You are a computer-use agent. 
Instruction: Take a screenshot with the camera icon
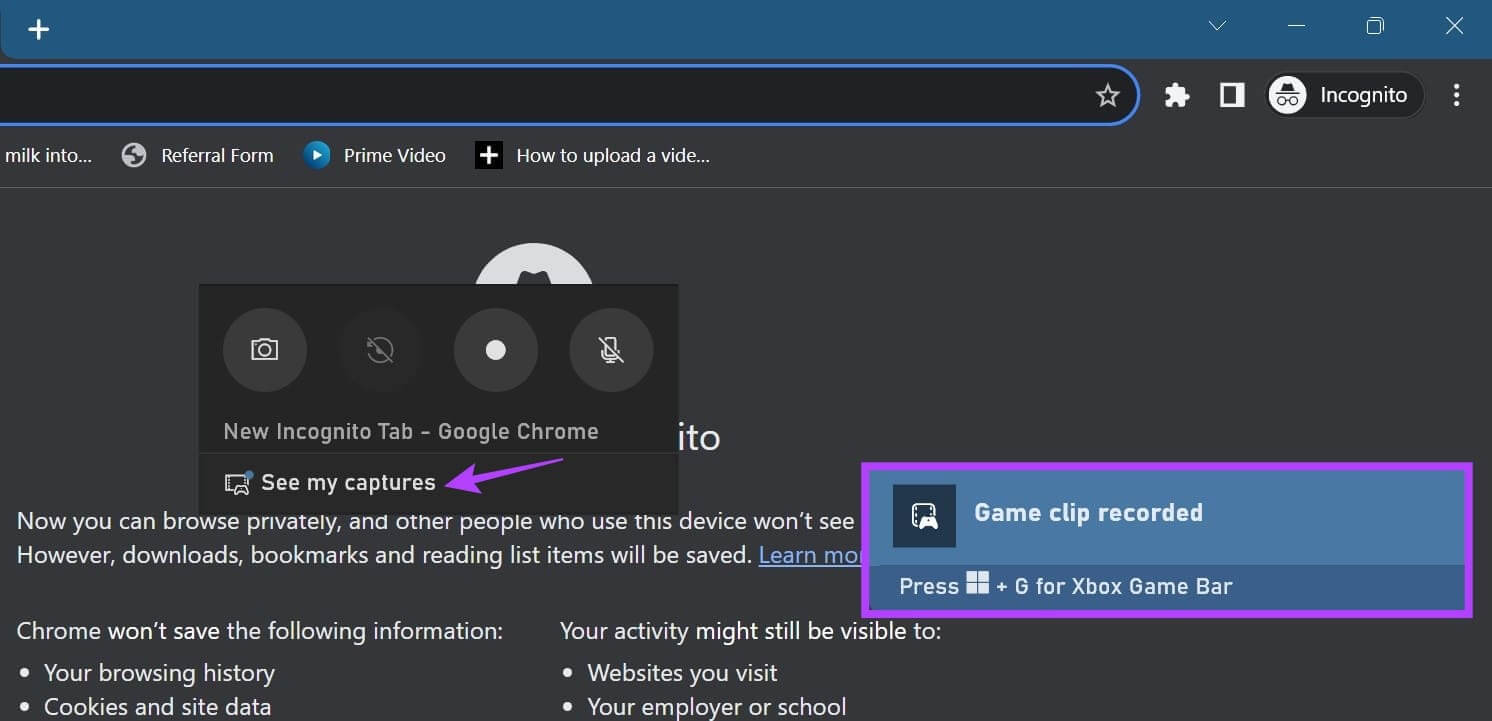point(264,350)
